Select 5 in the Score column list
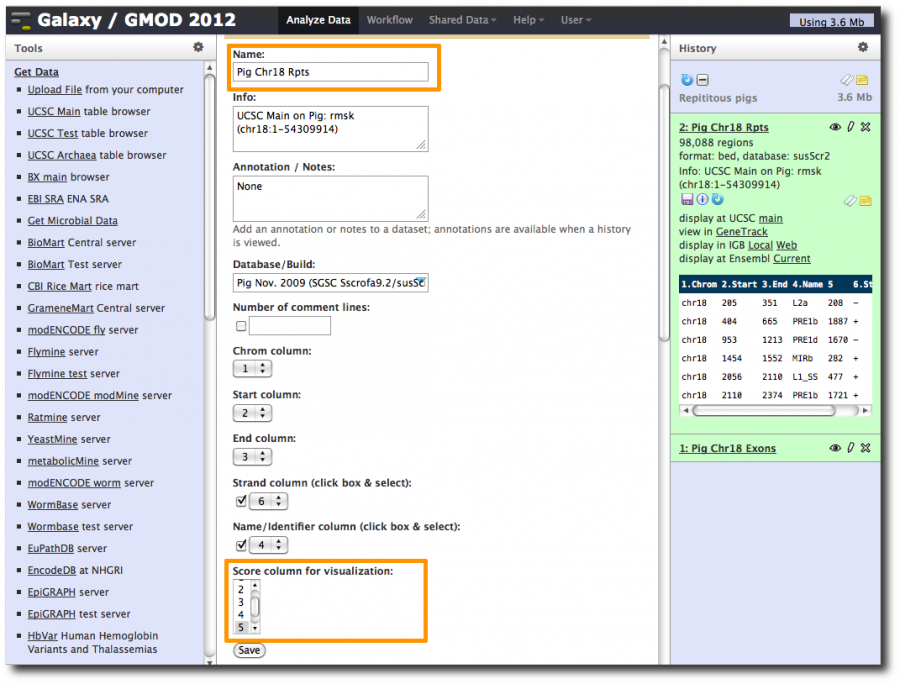 pos(241,627)
